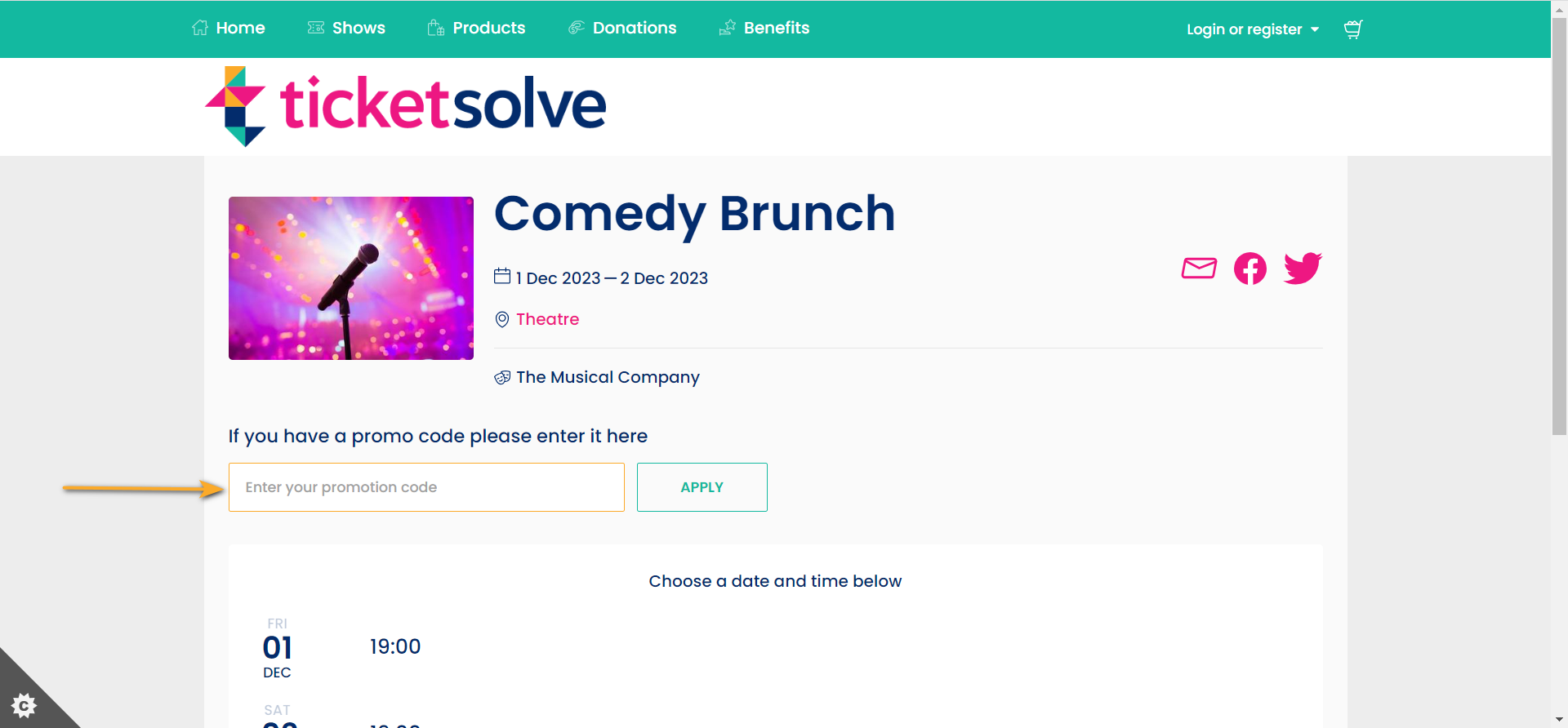Select Benefits in the navigation bar

[775, 27]
